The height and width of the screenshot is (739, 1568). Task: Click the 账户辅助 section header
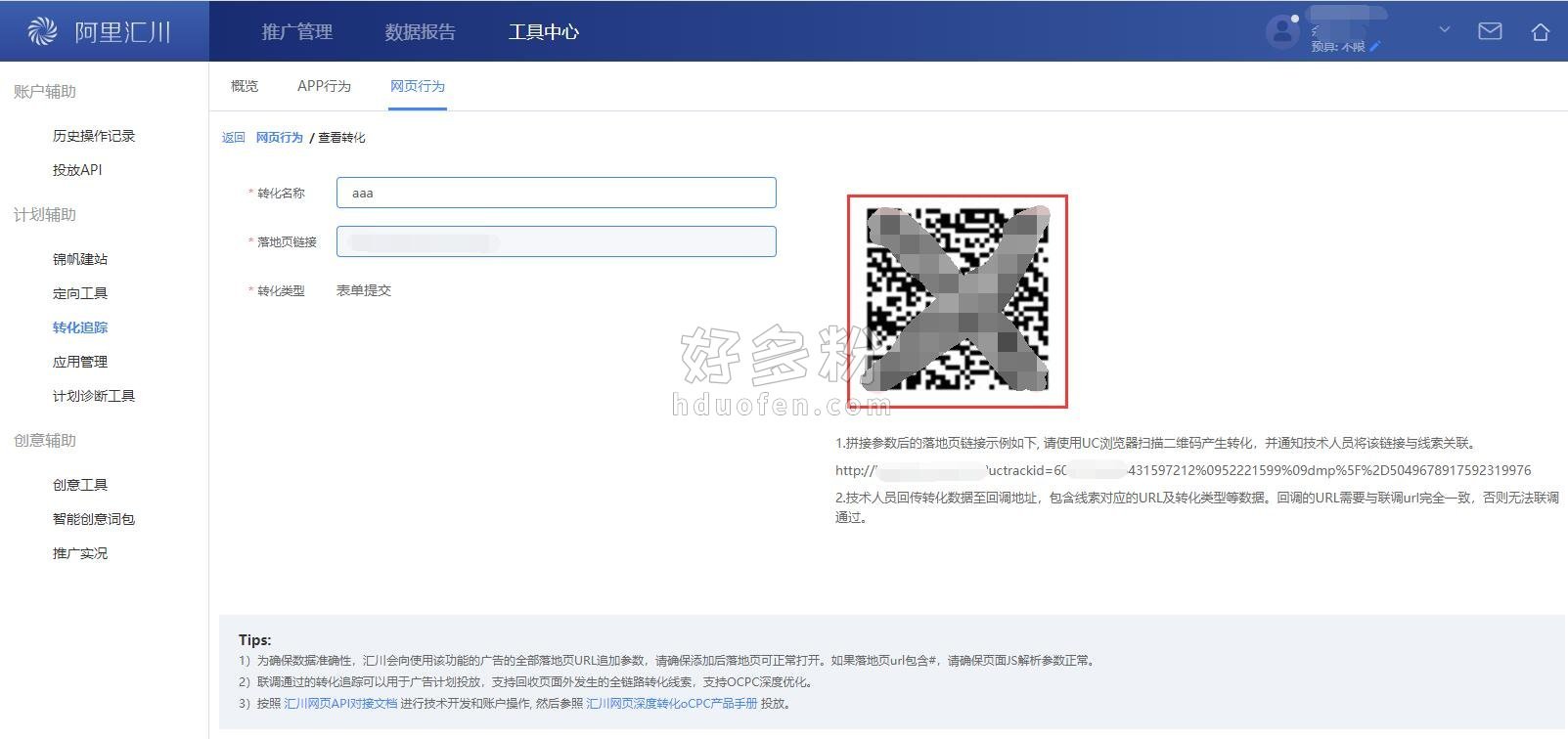45,91
